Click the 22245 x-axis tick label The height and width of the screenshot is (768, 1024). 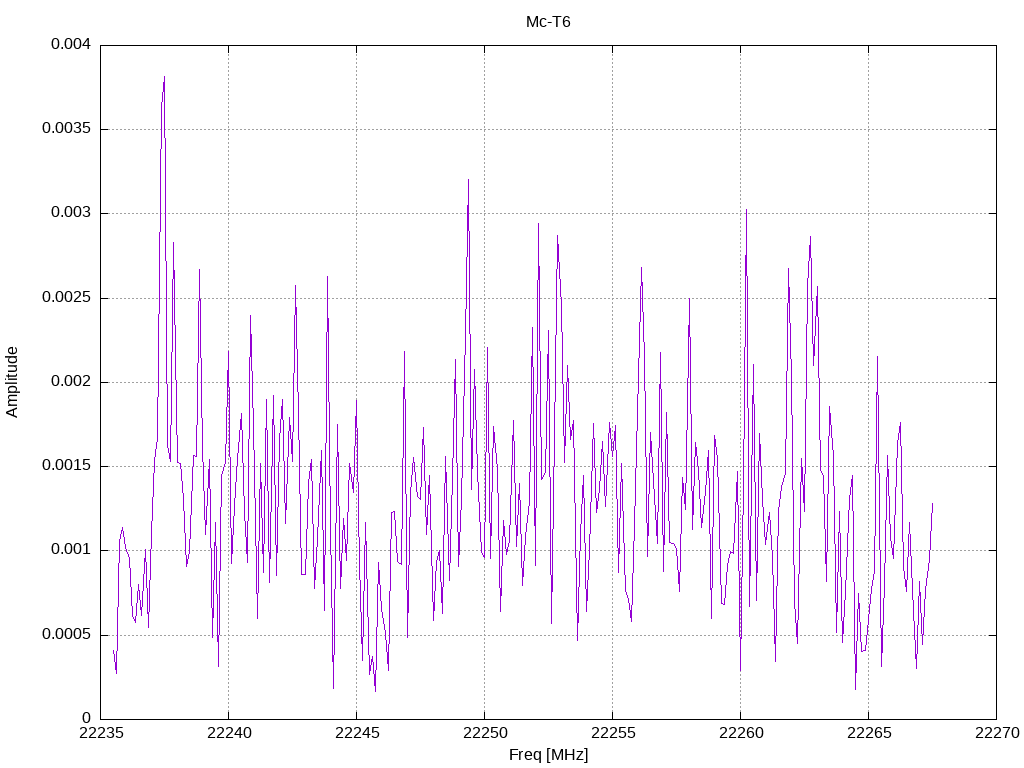(357, 733)
